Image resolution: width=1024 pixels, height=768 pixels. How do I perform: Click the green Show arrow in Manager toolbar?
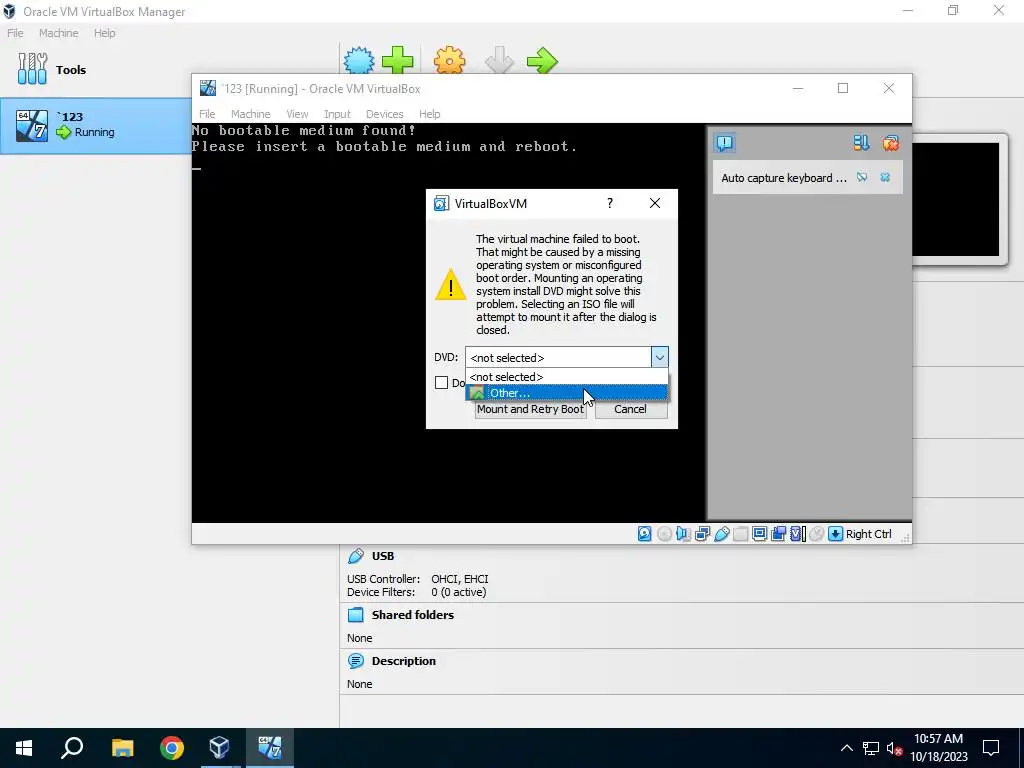click(543, 61)
